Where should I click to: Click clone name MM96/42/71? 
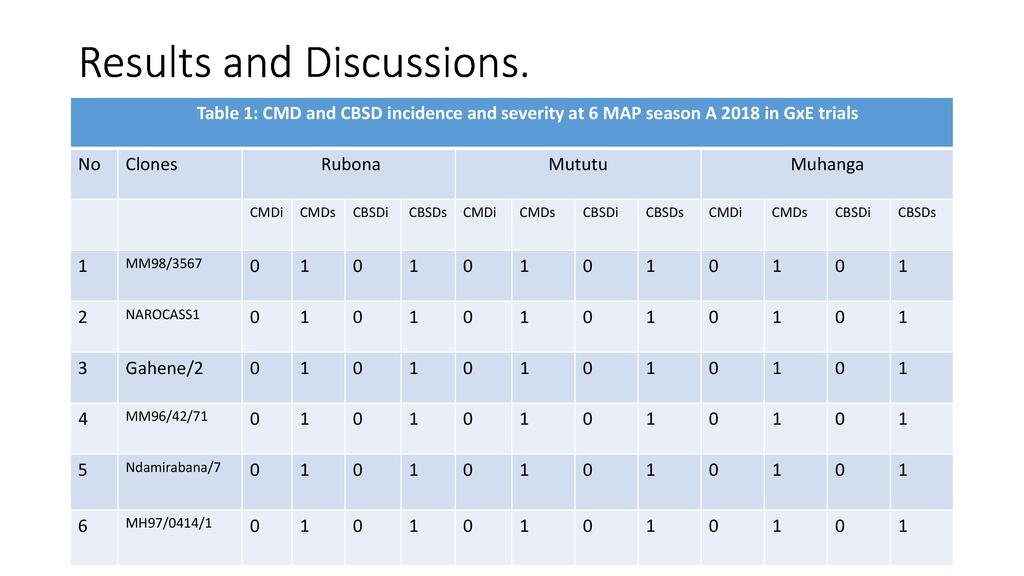coord(166,417)
